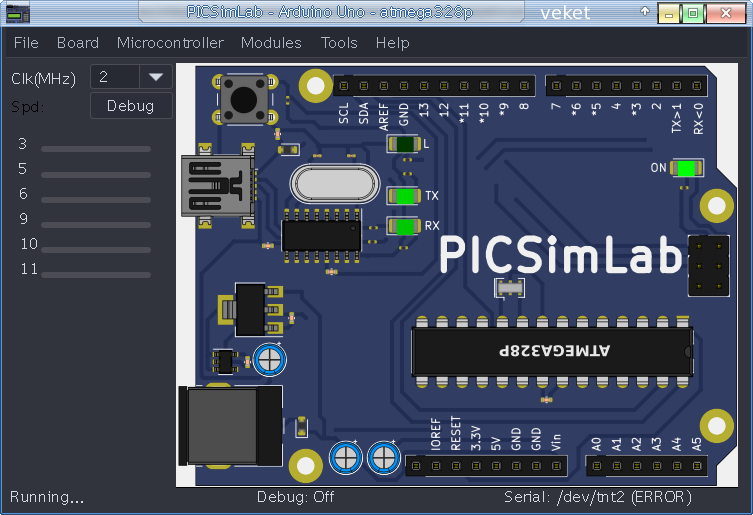753x515 pixels.
Task: Click the PICSimLab window title bar icon
Action: coord(17,12)
